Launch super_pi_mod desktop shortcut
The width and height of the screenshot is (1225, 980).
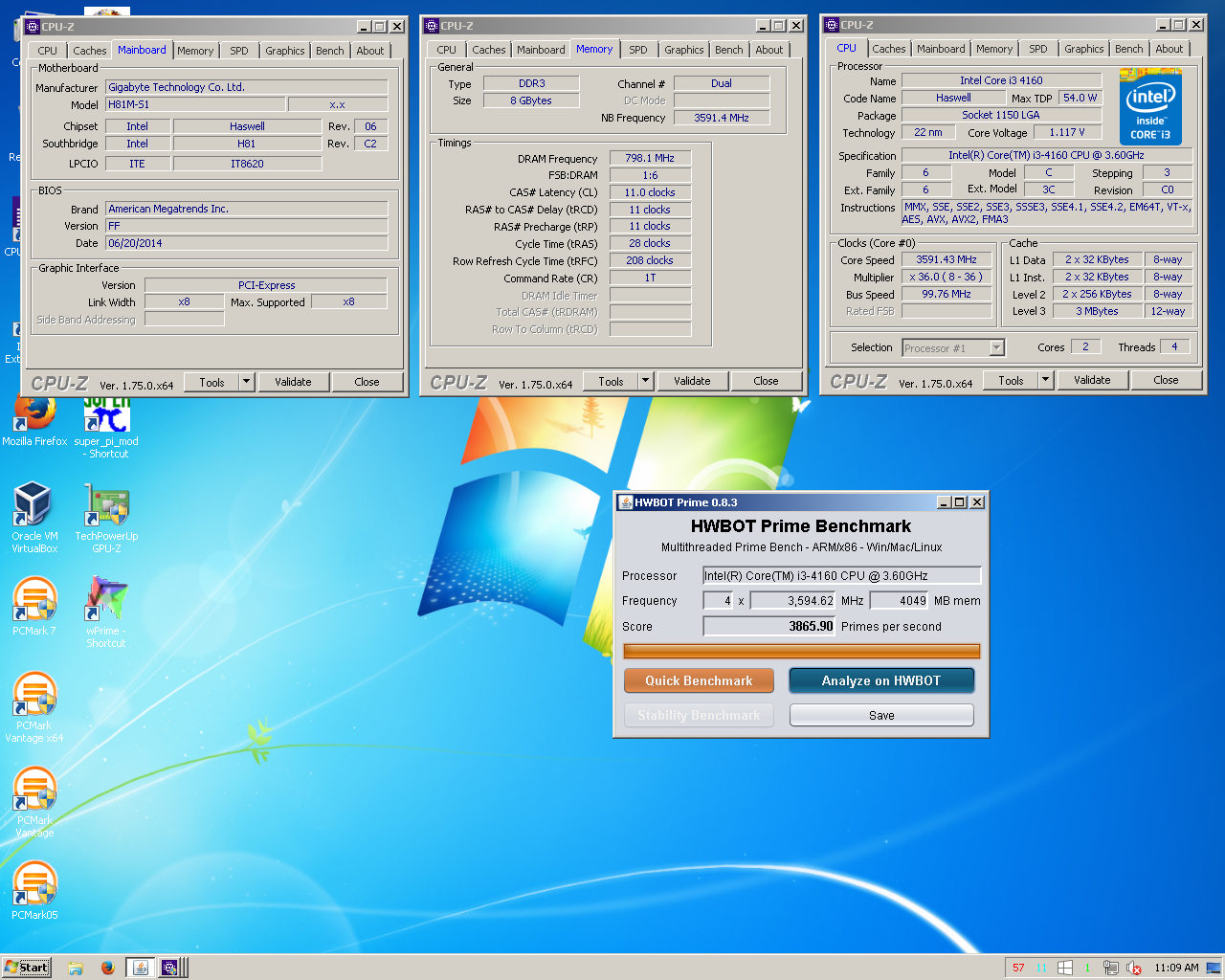(x=106, y=426)
